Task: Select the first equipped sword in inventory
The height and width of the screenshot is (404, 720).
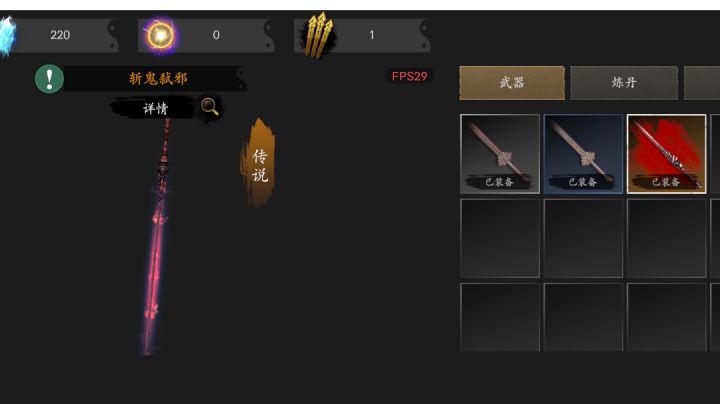Action: point(500,154)
